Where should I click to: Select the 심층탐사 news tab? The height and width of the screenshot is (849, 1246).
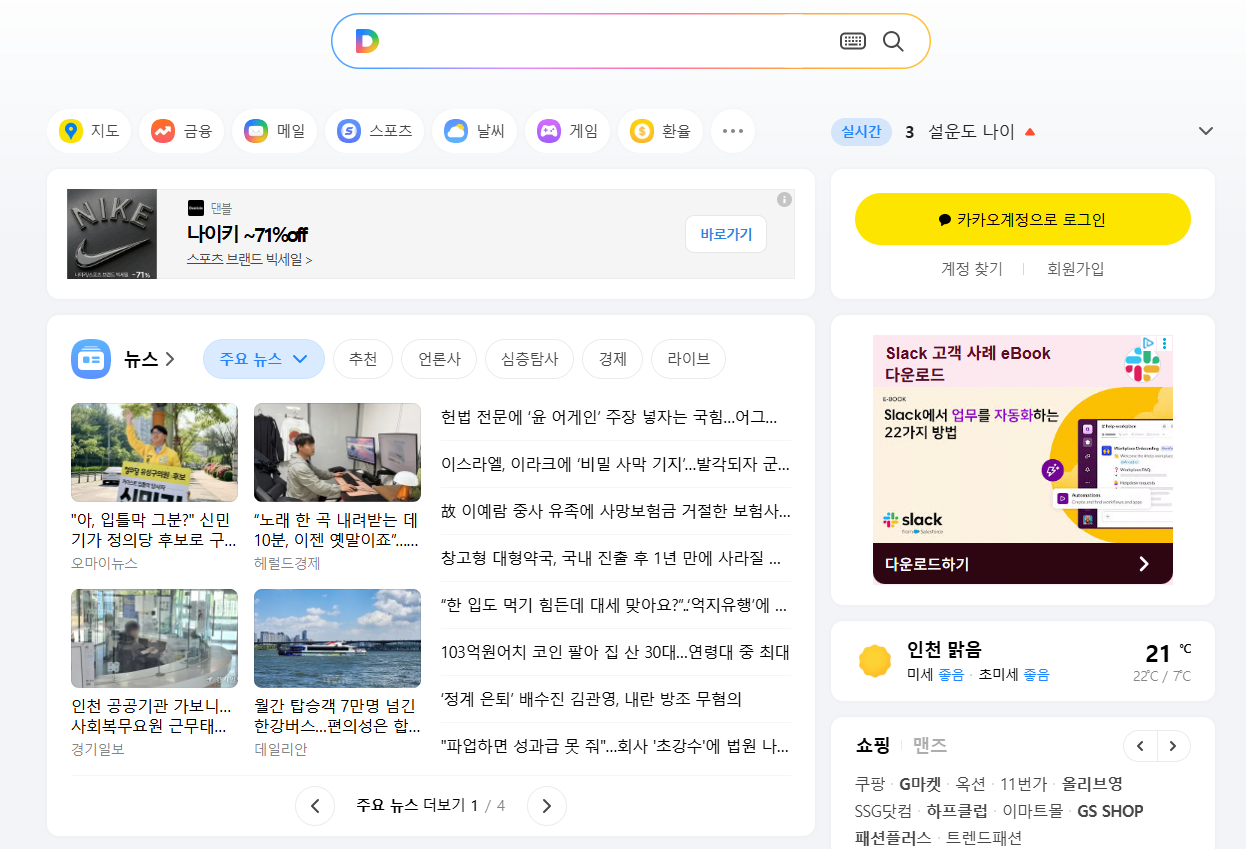click(530, 359)
